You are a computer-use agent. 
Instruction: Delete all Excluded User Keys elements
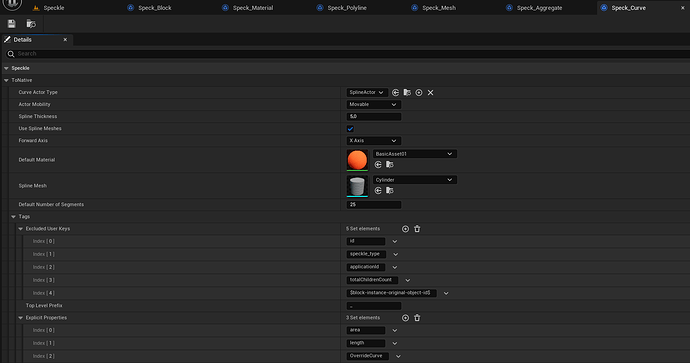[417, 229]
